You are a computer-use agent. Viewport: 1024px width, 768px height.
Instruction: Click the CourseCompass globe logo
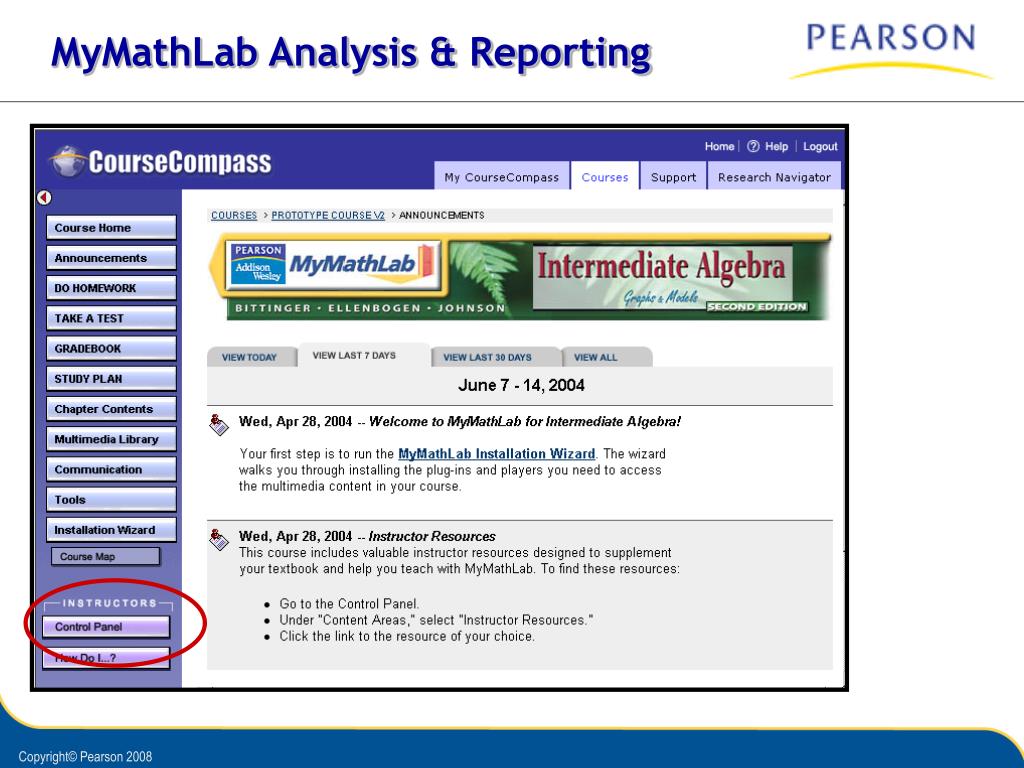67,161
